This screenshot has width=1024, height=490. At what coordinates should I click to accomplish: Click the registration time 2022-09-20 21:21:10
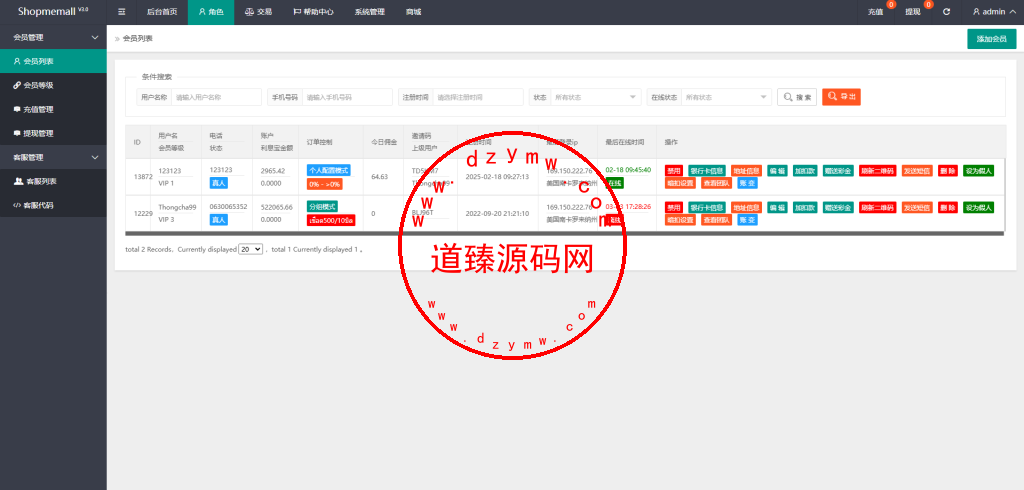click(x=497, y=214)
